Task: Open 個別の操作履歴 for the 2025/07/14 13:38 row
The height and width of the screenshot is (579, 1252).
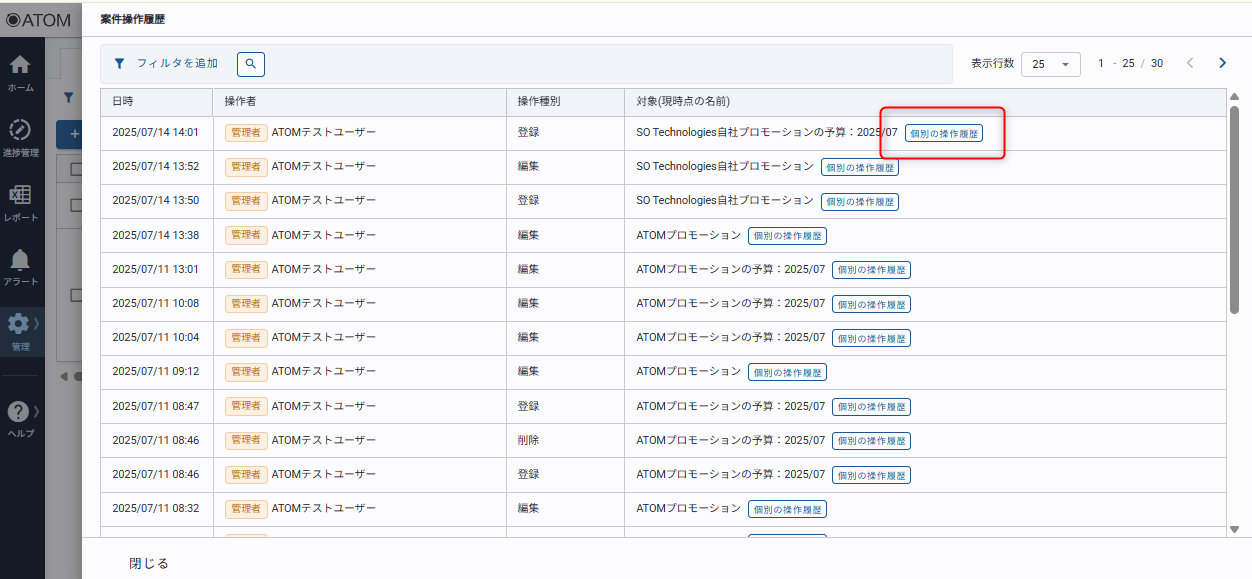Action: 788,236
